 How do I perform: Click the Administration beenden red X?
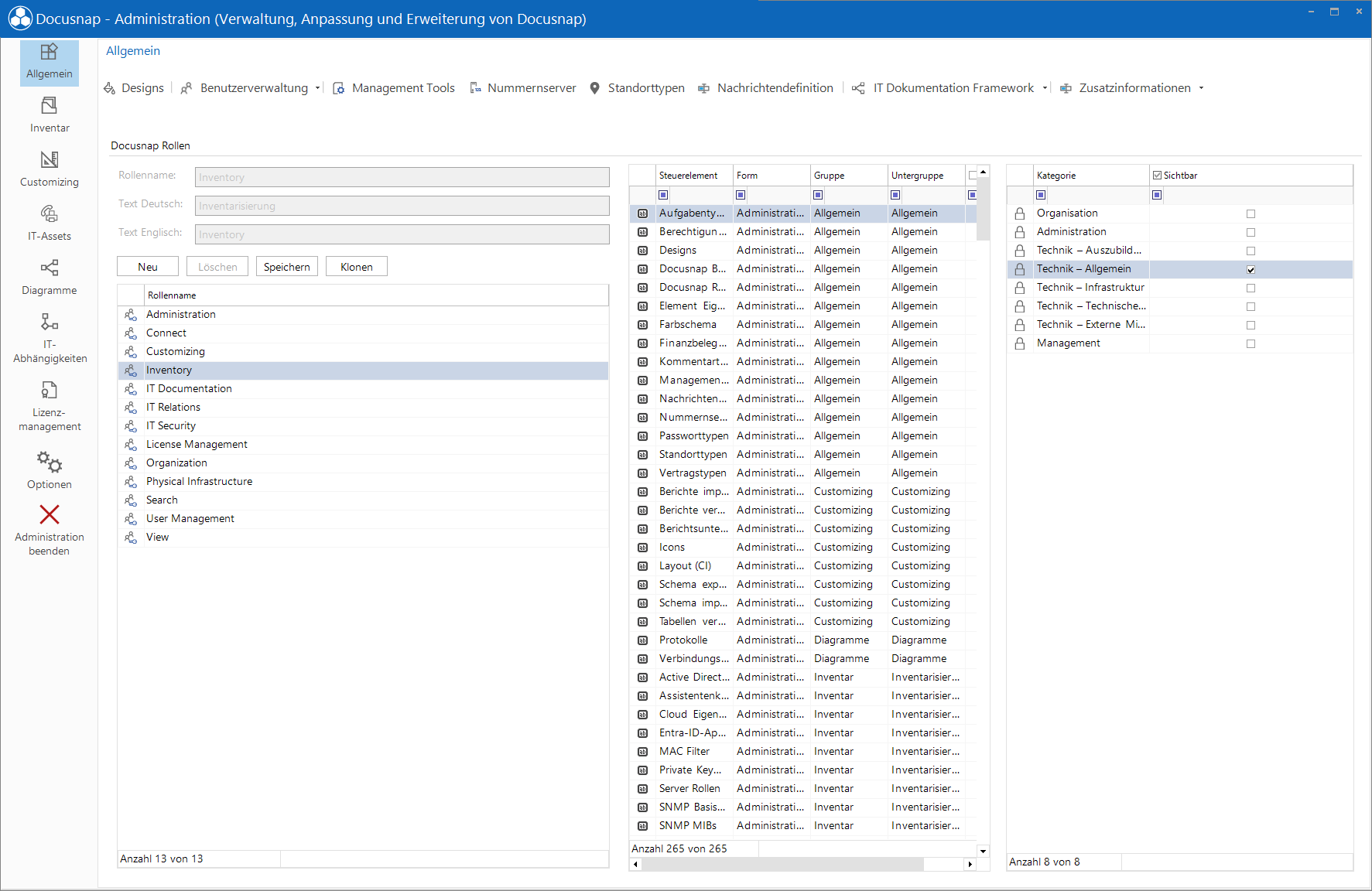(x=50, y=514)
